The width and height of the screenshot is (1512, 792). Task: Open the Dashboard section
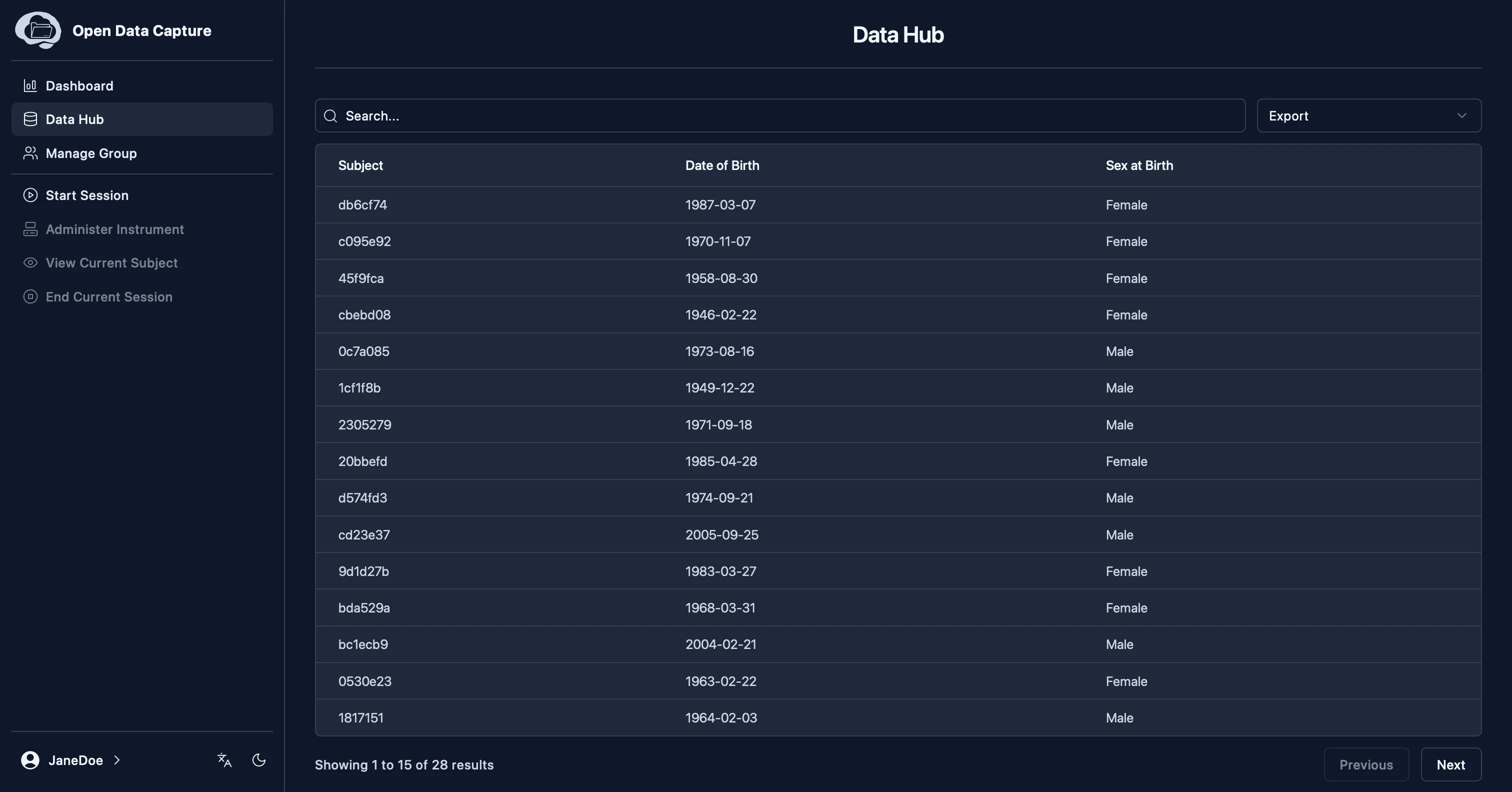tap(79, 85)
